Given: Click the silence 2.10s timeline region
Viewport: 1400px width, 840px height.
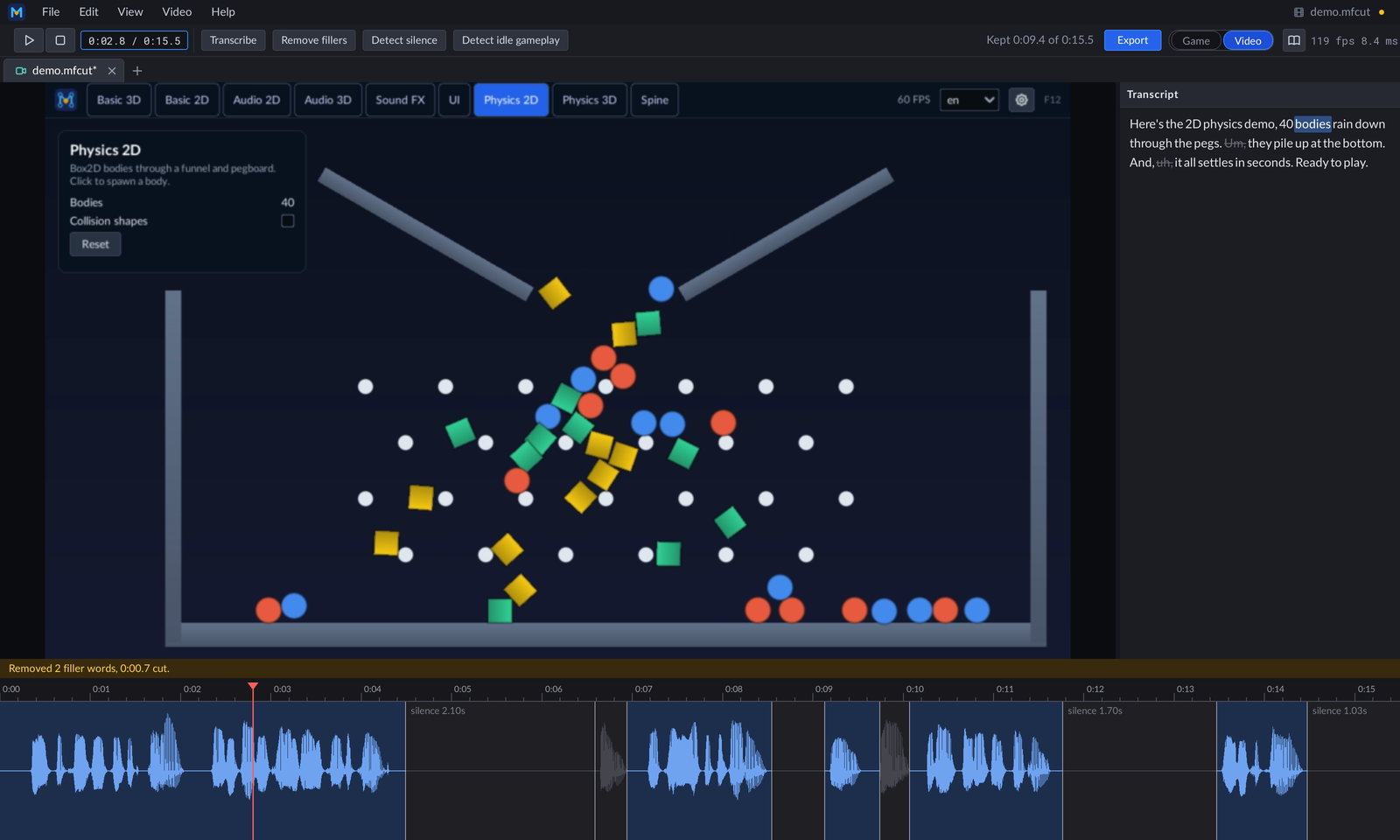Looking at the screenshot, I should click(500, 770).
